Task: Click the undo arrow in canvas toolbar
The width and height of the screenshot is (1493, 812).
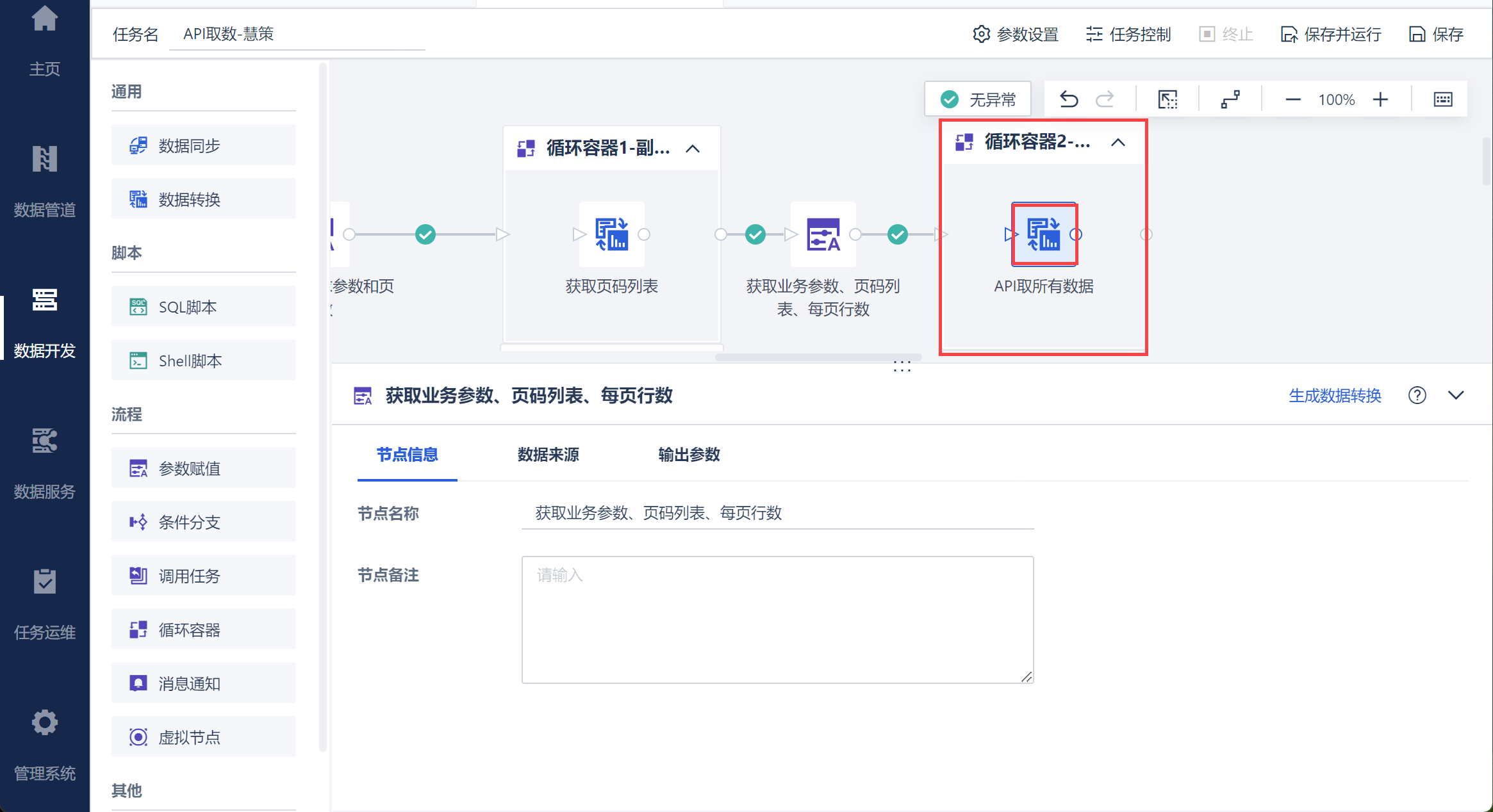Action: tap(1069, 99)
